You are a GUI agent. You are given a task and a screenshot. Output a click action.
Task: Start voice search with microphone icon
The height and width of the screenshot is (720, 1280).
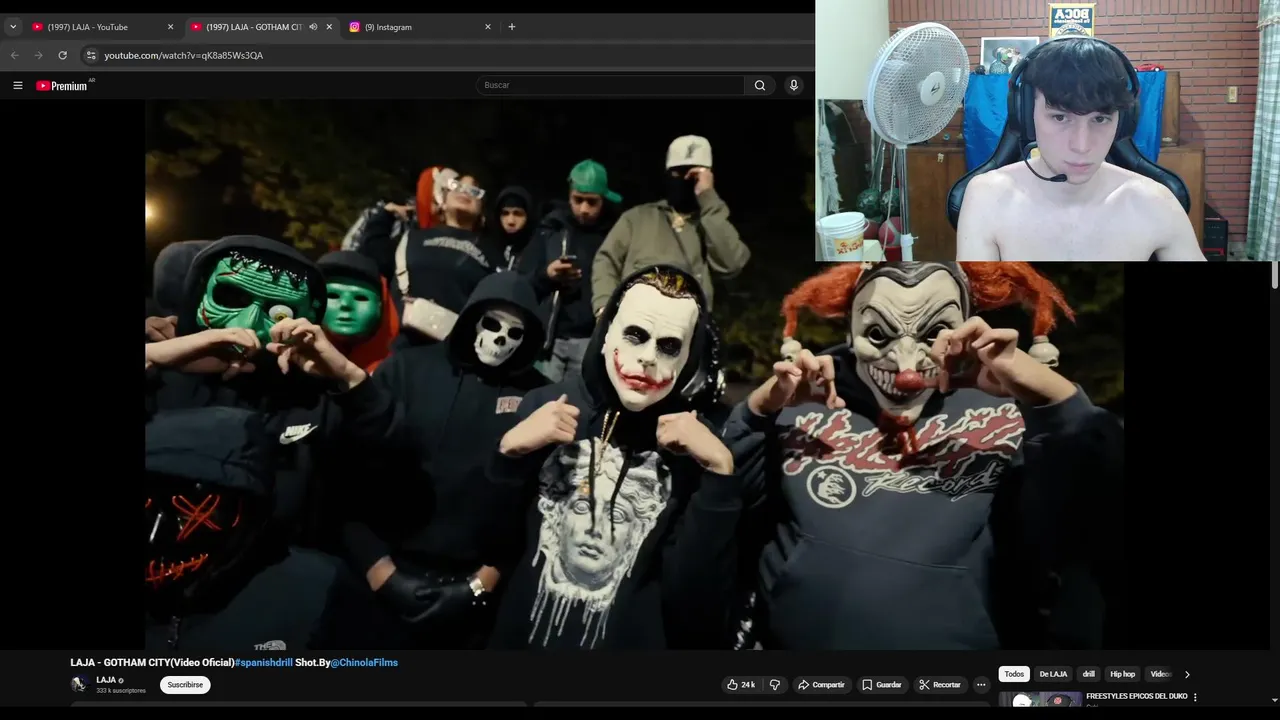794,86
